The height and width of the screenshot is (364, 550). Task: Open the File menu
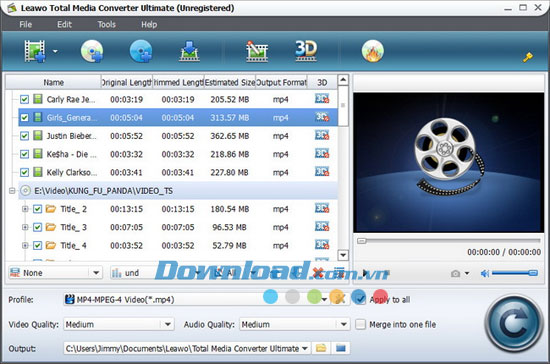(x=26, y=24)
